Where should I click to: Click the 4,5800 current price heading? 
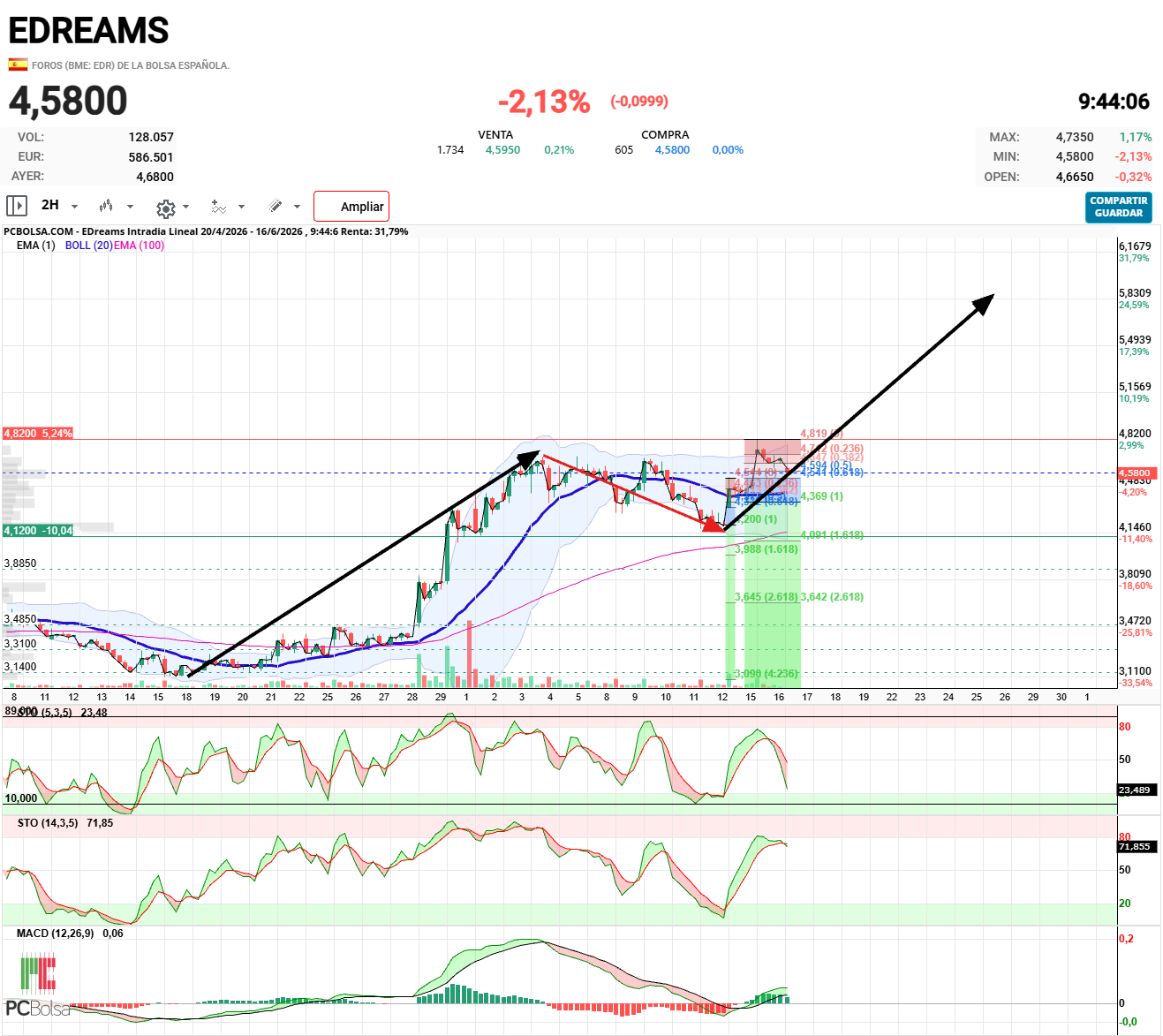68,101
